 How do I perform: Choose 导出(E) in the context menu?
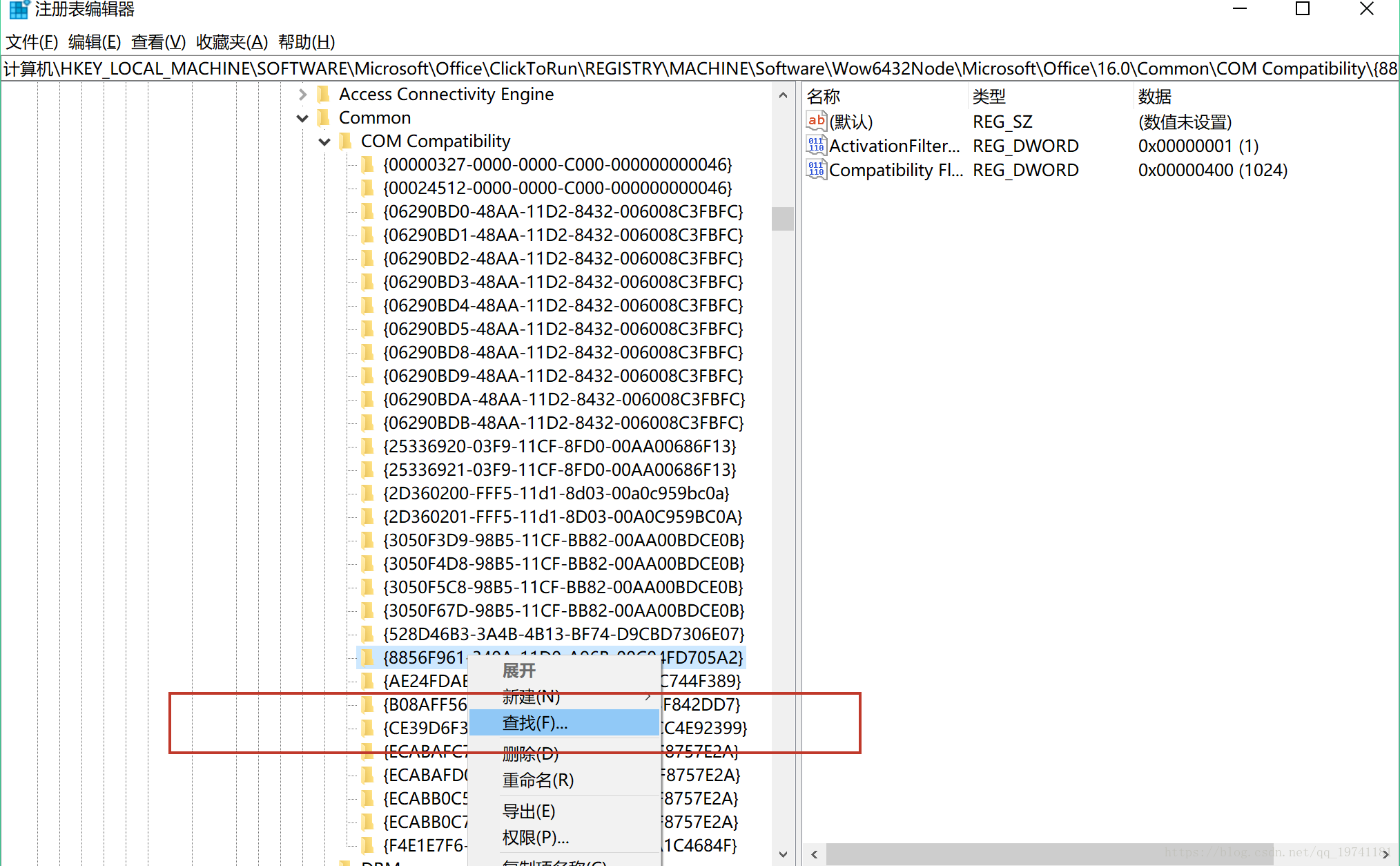564,811
